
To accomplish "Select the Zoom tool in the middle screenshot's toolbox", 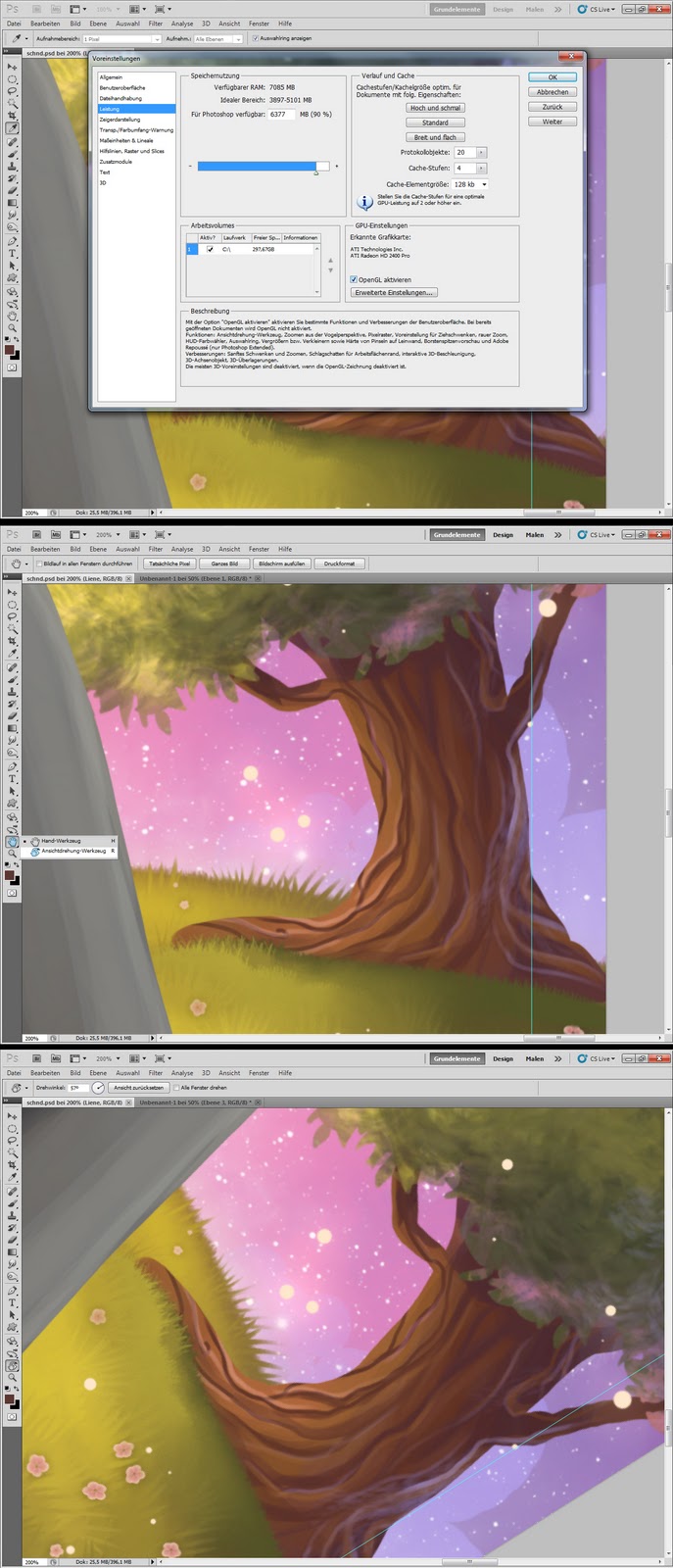I will [13, 854].
